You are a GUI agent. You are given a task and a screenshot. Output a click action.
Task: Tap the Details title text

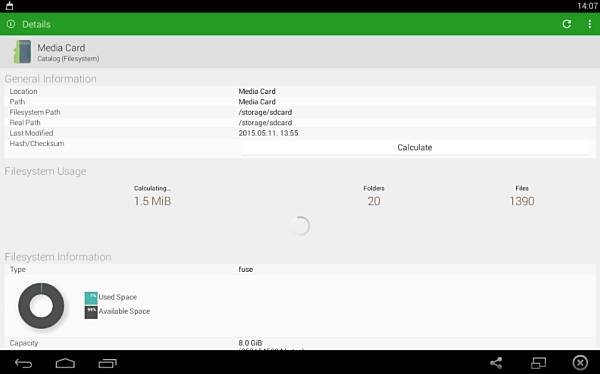[36, 24]
